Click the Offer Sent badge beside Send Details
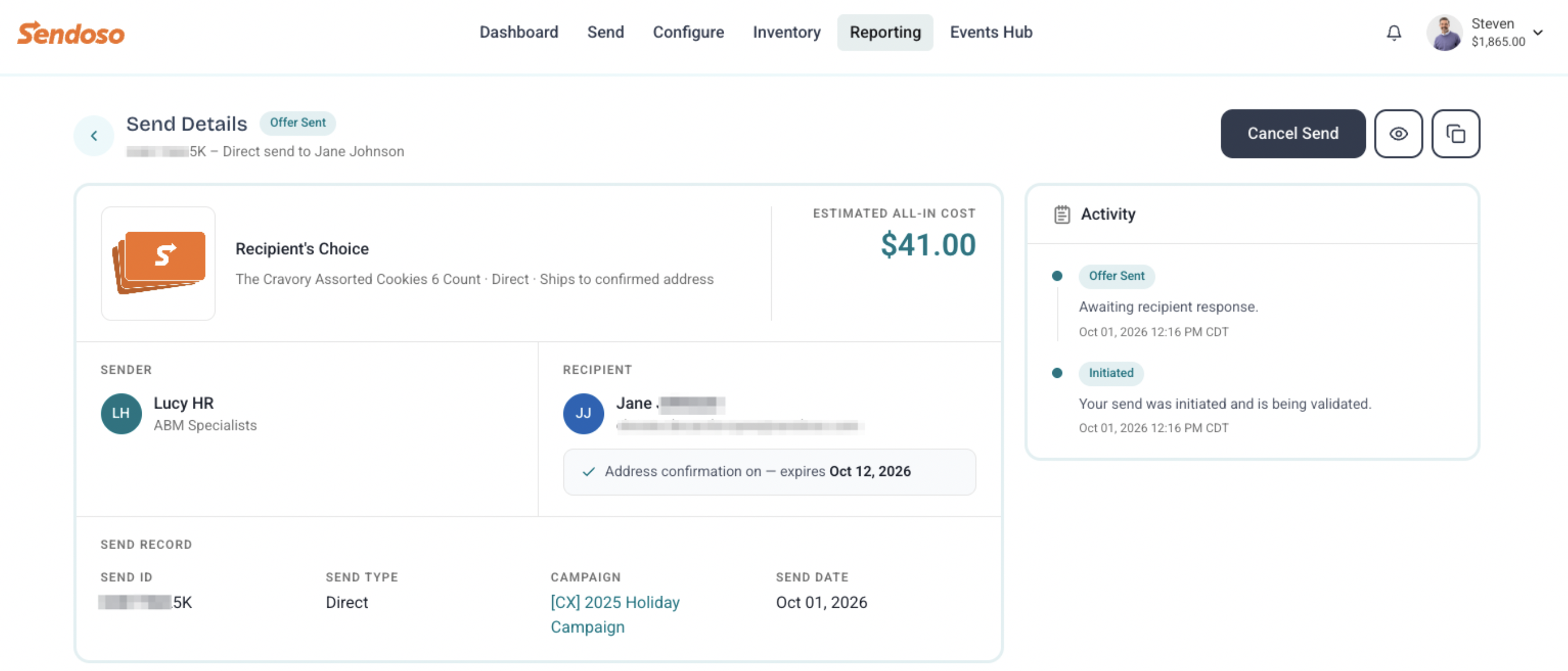 [x=298, y=123]
